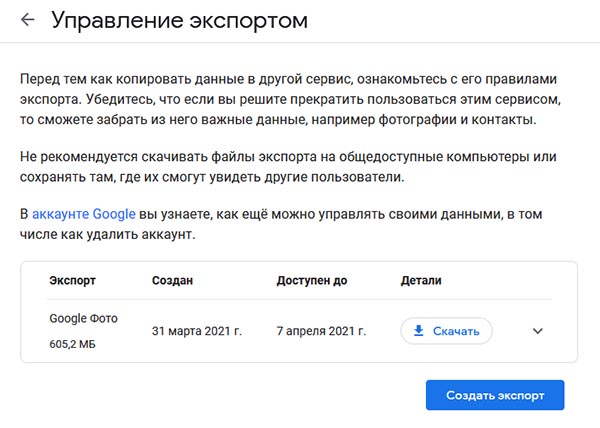Open the аккаунте Google link
The image size is (600, 428).
point(84,214)
